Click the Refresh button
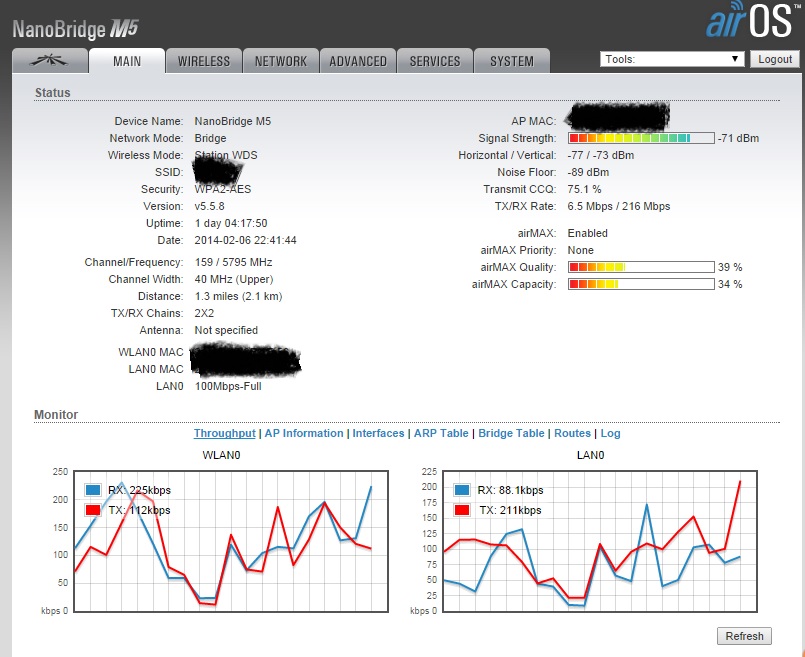Image resolution: width=805 pixels, height=657 pixels. pos(744,636)
